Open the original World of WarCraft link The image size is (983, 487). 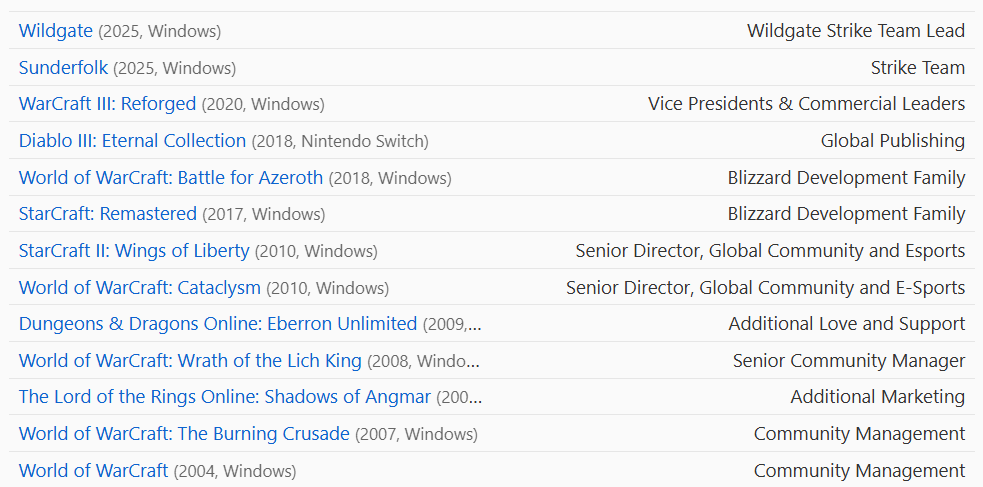[93, 471]
